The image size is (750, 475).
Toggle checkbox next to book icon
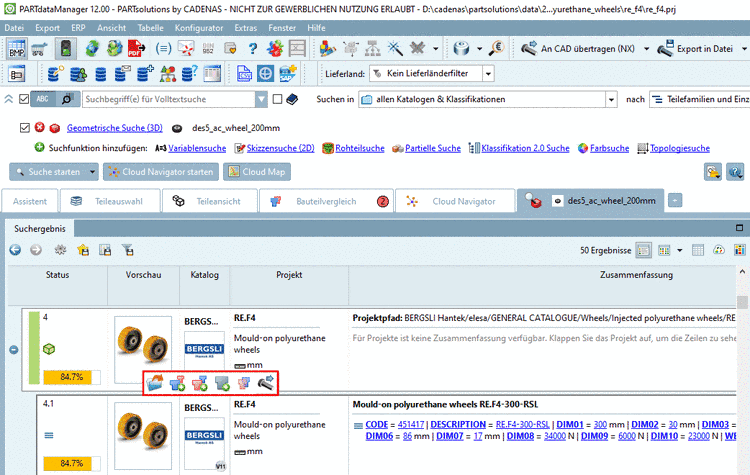point(277,99)
